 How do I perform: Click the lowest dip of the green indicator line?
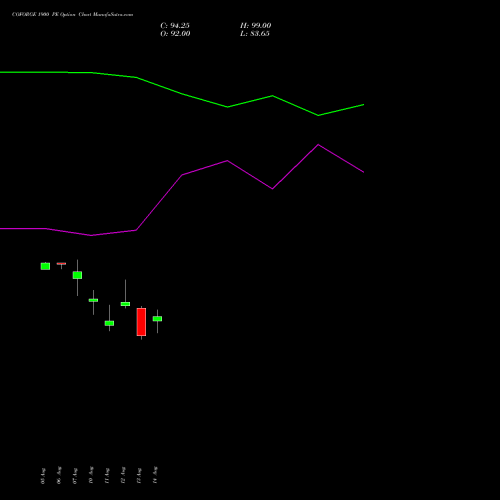[318, 115]
